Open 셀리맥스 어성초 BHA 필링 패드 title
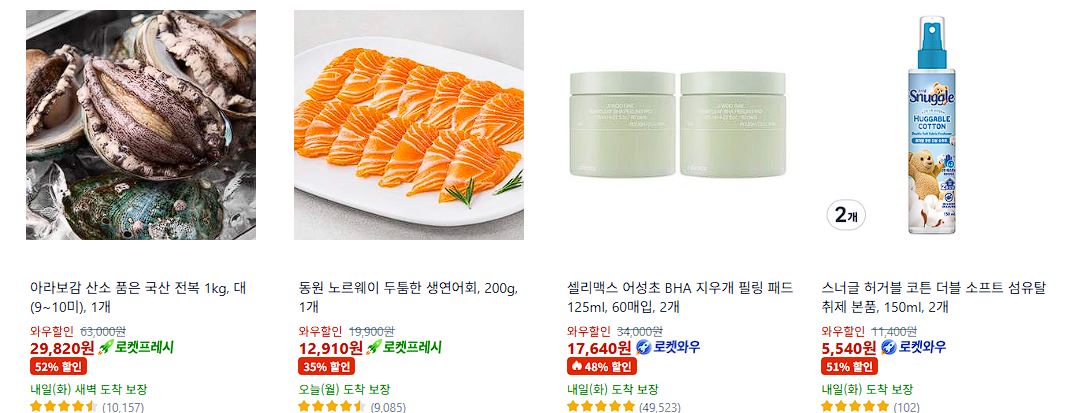This screenshot has height=413, width=1075. pos(679,297)
